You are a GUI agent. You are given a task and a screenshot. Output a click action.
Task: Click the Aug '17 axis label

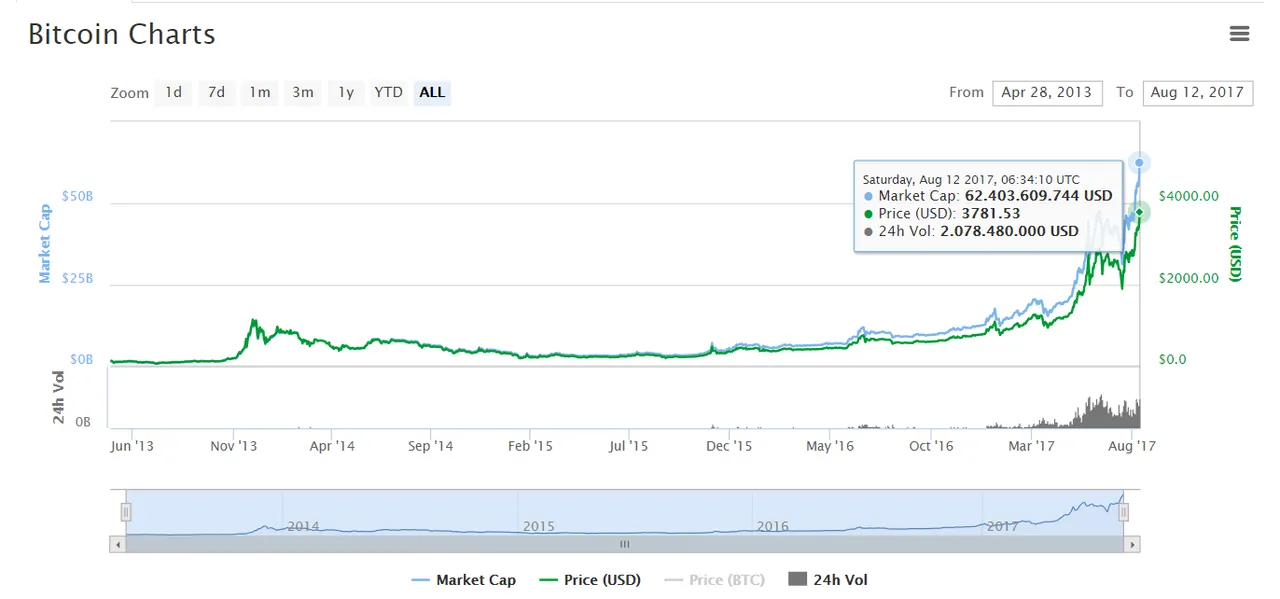pyautogui.click(x=1133, y=446)
